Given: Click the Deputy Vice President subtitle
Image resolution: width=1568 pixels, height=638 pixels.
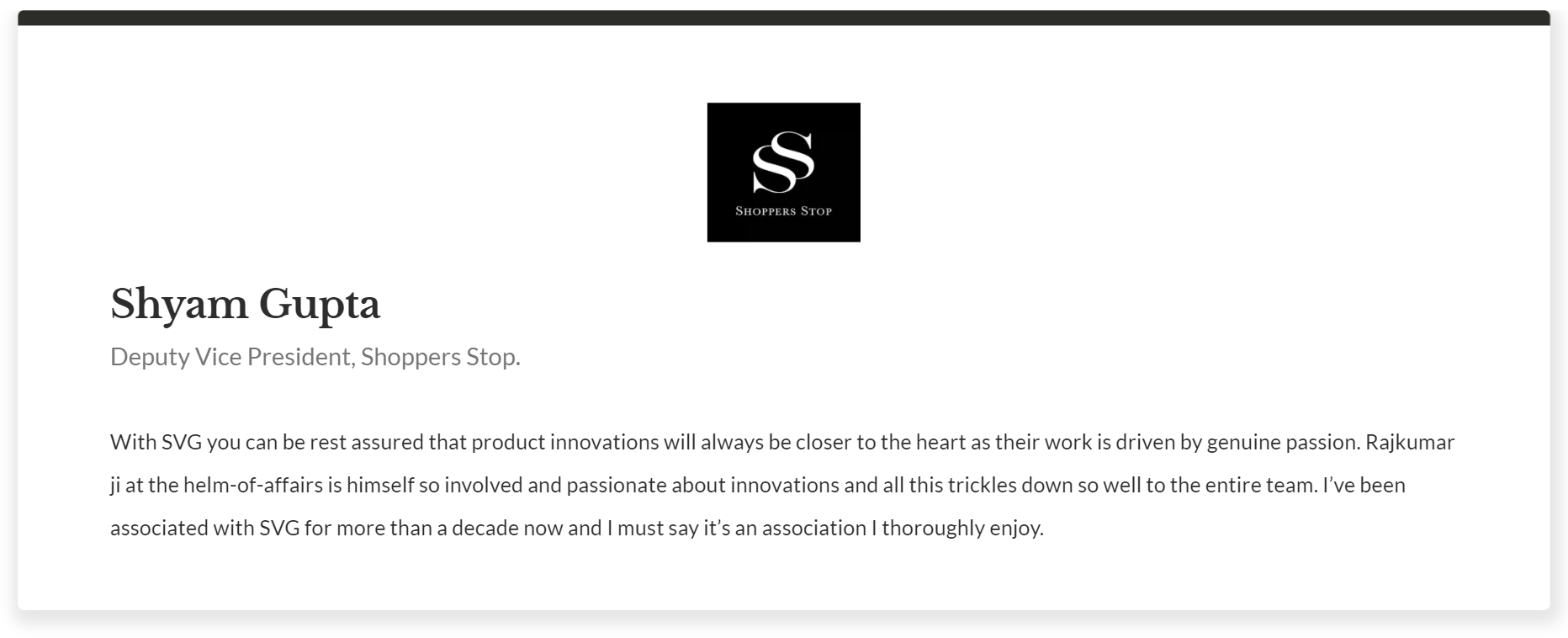Looking at the screenshot, I should [315, 357].
